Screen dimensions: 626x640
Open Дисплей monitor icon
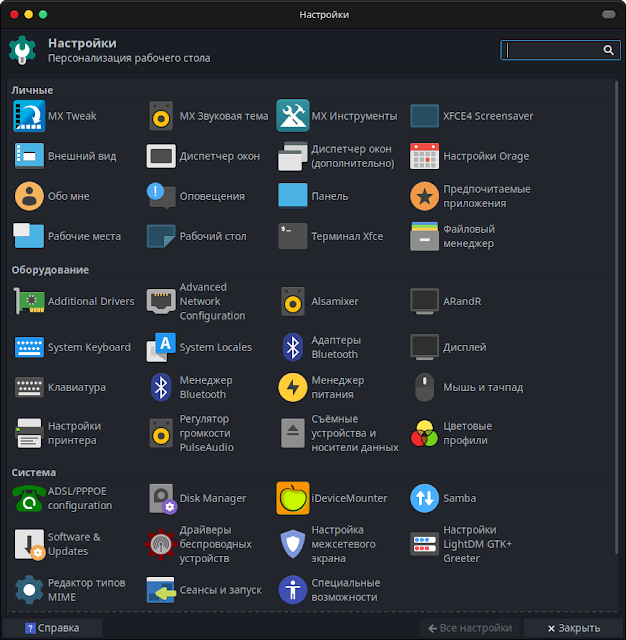tap(424, 347)
